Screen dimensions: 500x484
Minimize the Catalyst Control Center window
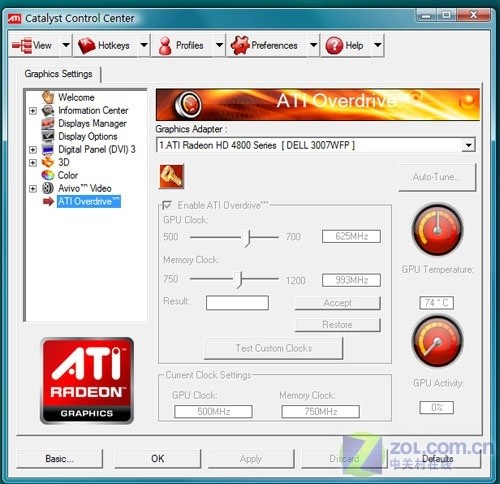click(426, 15)
